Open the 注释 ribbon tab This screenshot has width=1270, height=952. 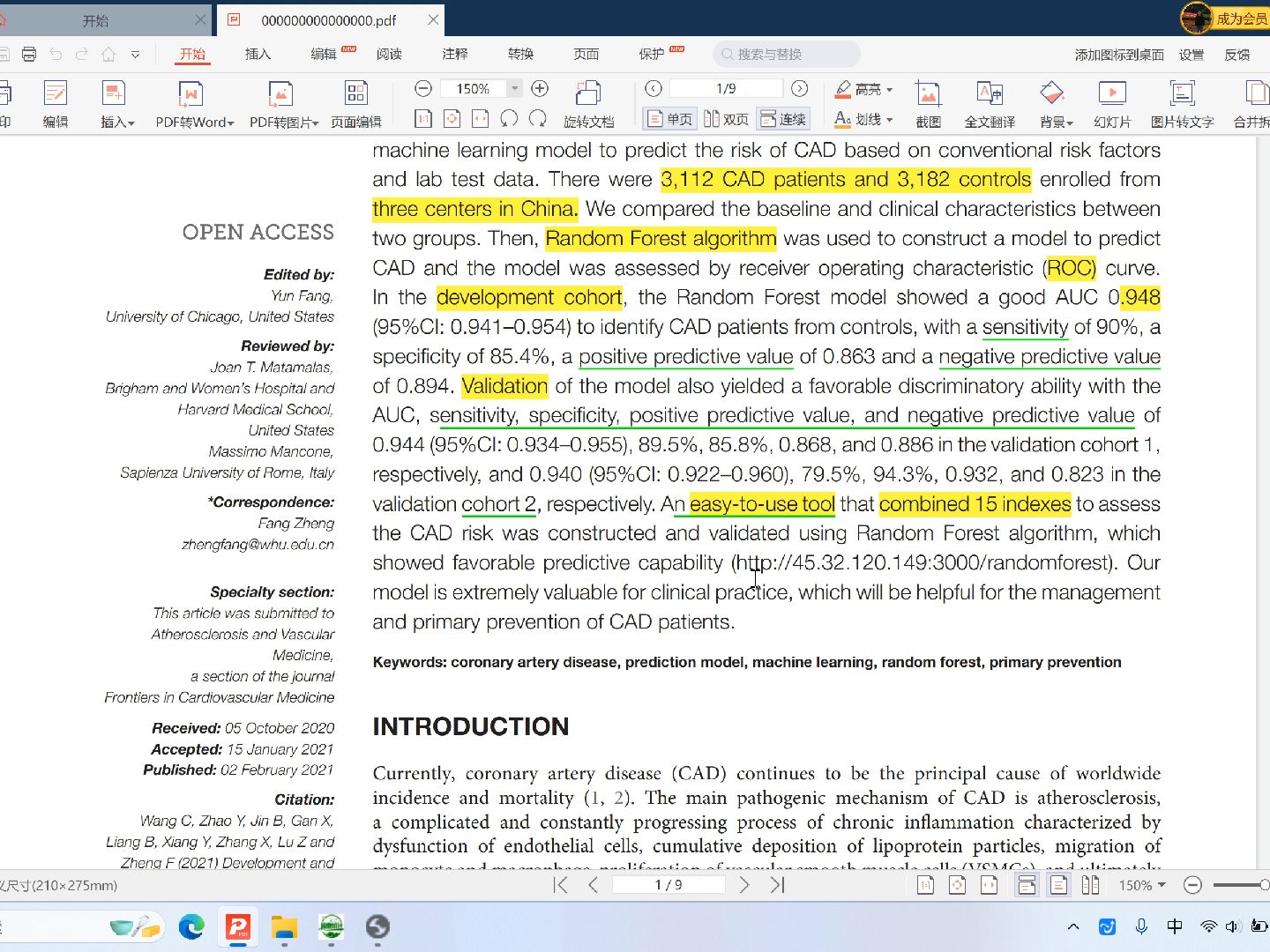coord(455,54)
